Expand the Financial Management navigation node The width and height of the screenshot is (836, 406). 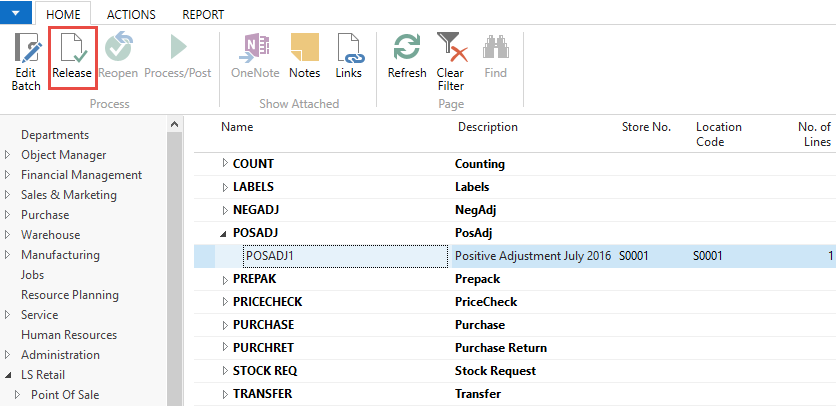(x=9, y=175)
